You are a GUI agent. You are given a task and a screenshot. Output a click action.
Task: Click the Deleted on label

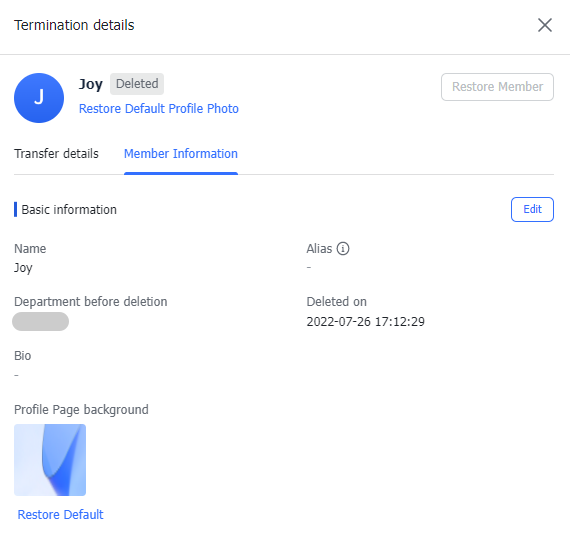point(337,302)
